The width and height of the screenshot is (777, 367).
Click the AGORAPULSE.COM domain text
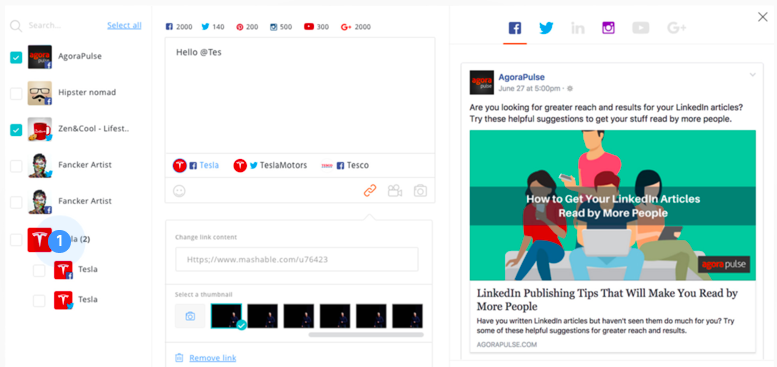[506, 345]
